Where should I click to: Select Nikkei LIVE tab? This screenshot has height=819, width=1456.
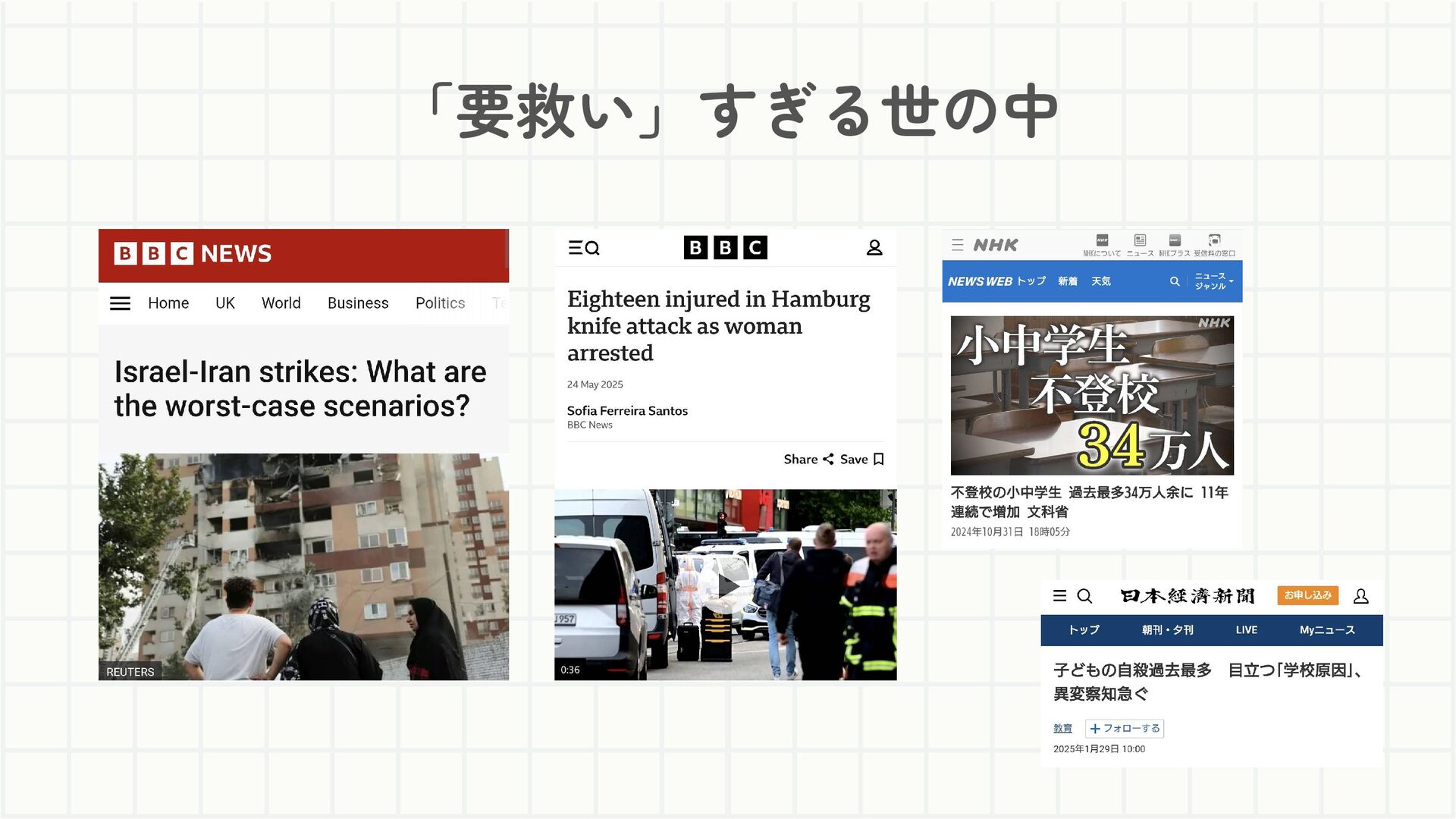pyautogui.click(x=1247, y=630)
